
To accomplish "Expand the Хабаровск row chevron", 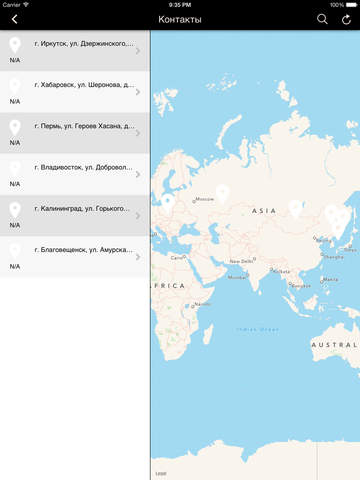I will click(138, 92).
